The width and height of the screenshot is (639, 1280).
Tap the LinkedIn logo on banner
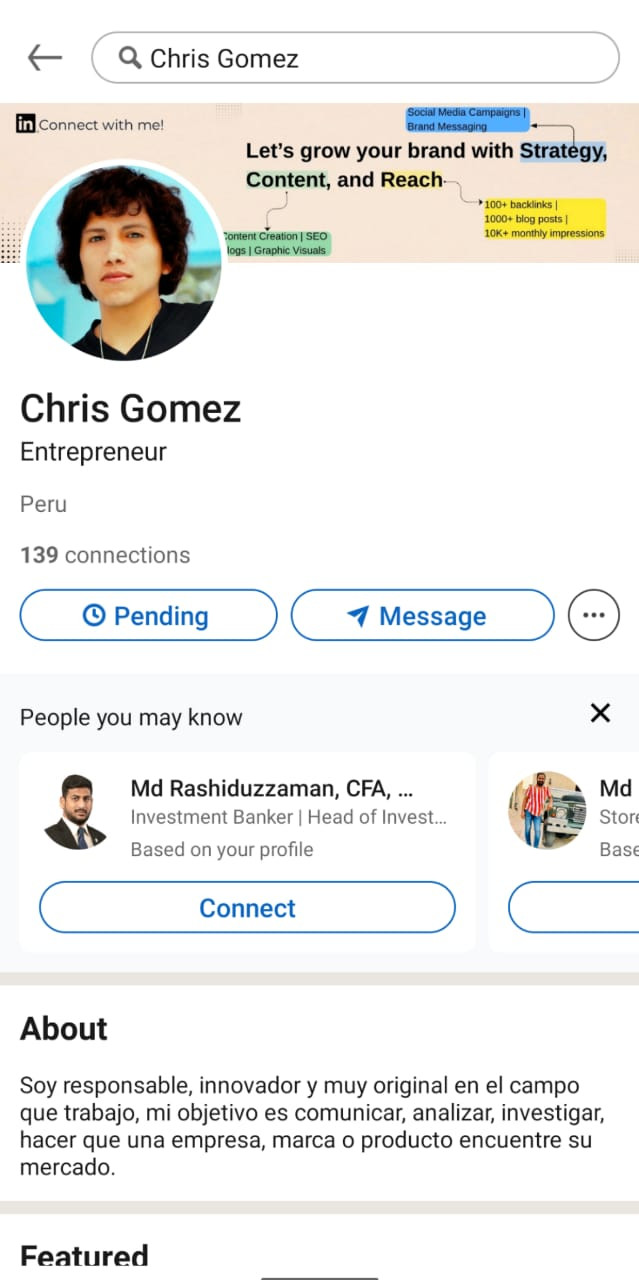[26, 125]
